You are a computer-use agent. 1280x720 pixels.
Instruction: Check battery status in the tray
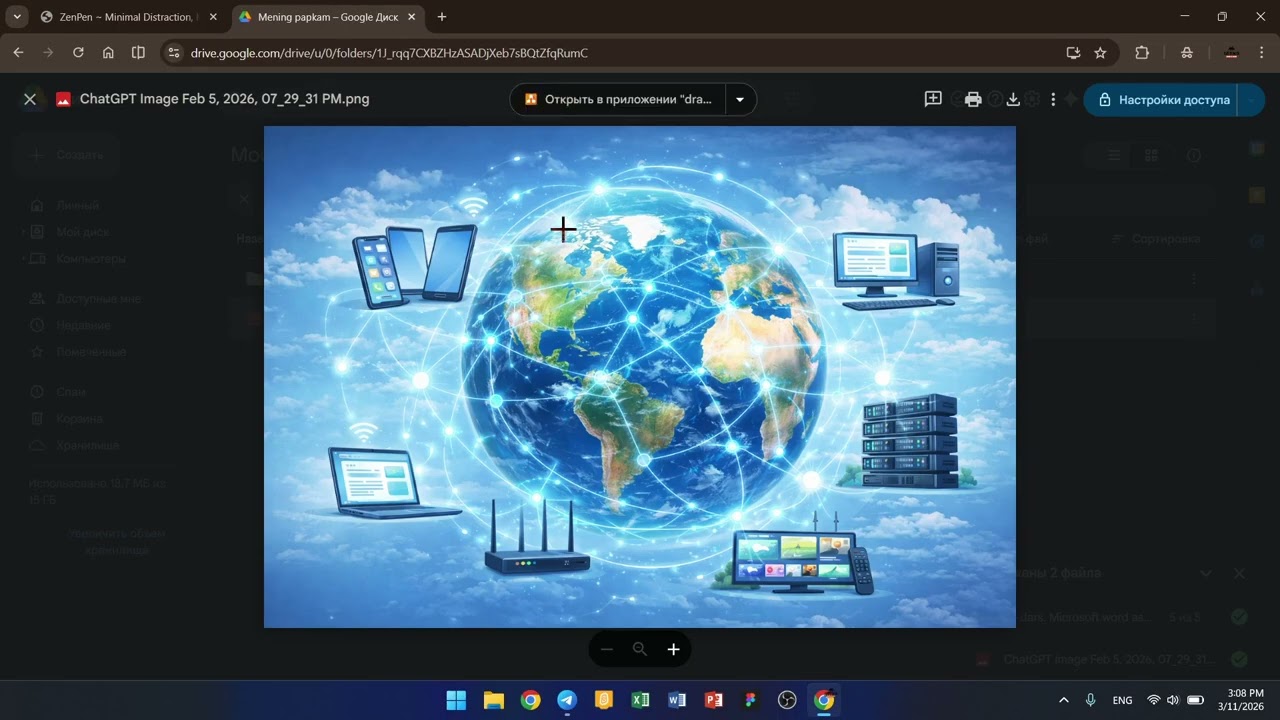(x=1195, y=700)
